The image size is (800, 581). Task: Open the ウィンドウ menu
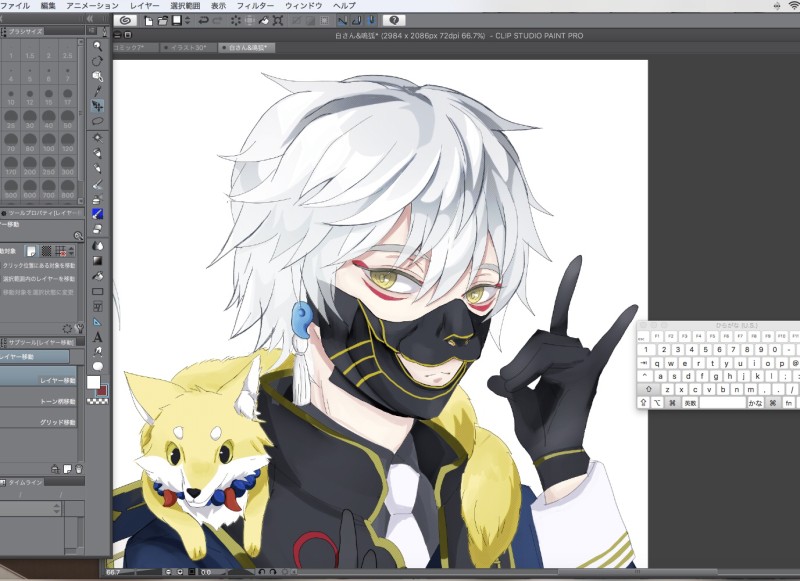[304, 6]
